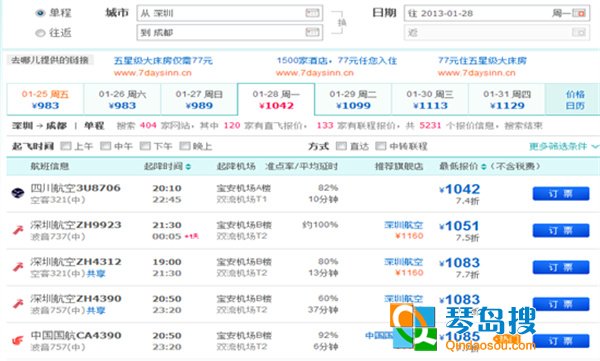Select flight name 四川航空3U8706

coord(76,188)
